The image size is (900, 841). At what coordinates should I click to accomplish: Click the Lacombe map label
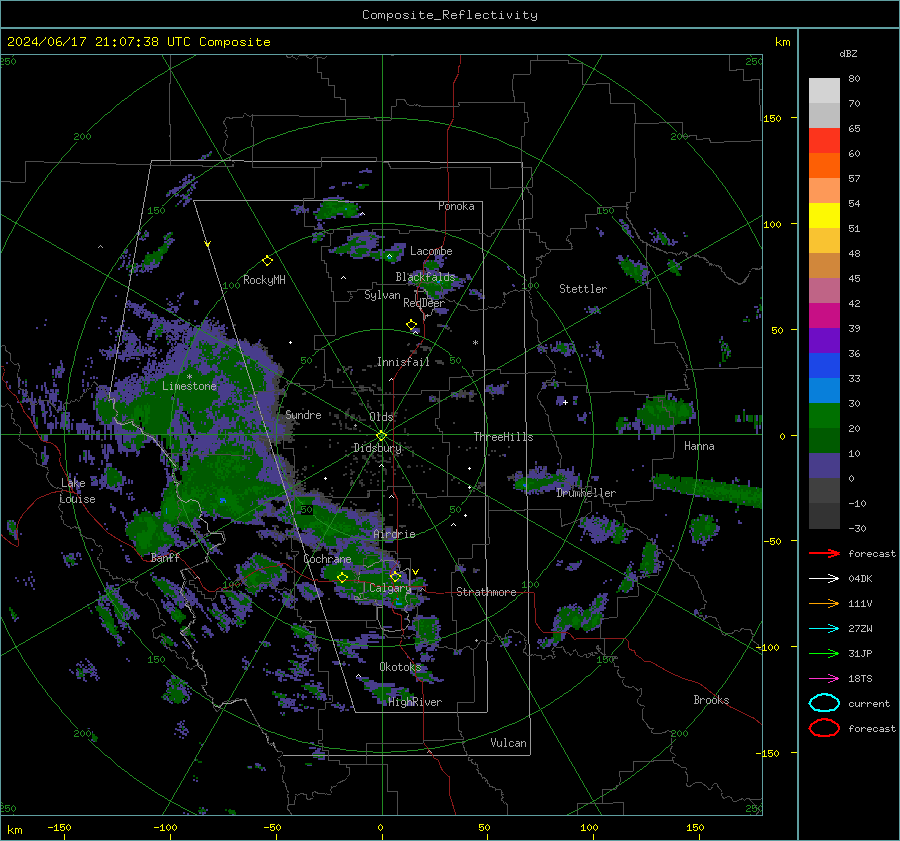pos(431,251)
